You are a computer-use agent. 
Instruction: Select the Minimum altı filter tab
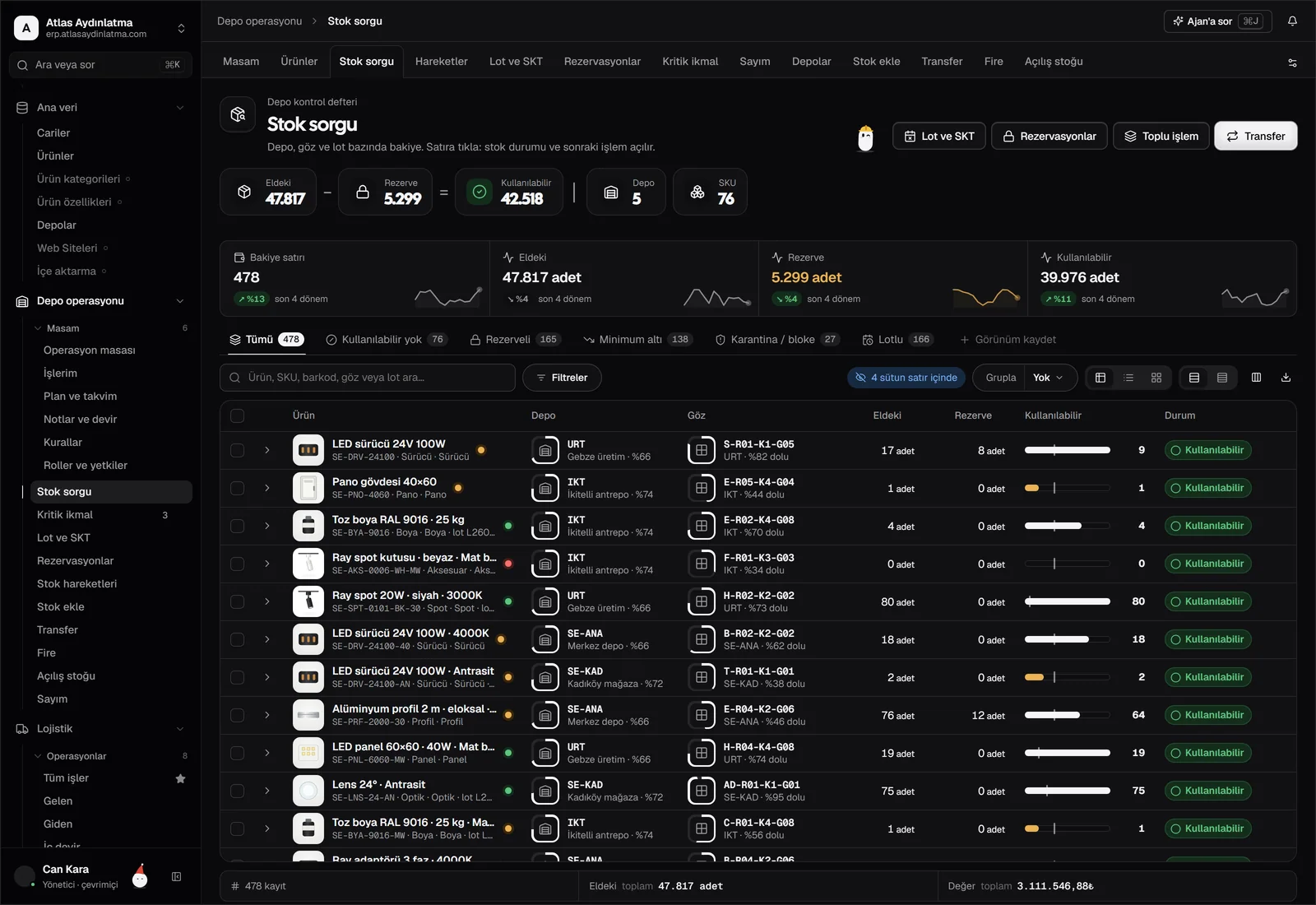[x=637, y=340]
